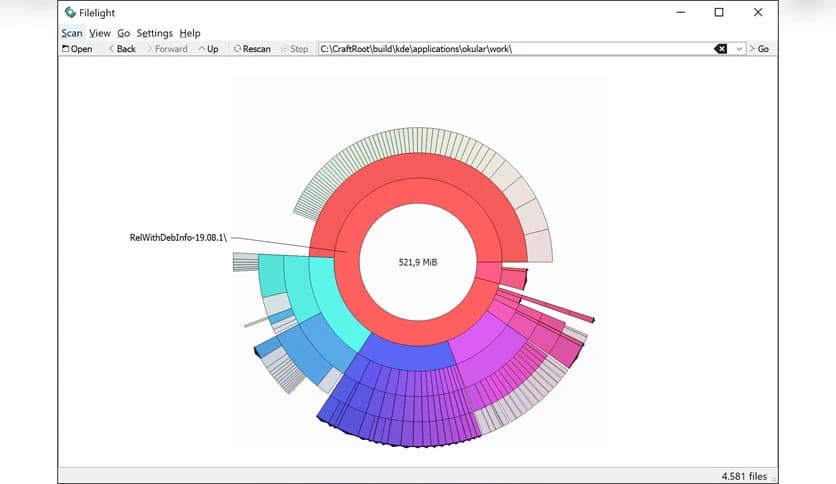Expand the location history dropdown
The height and width of the screenshot is (484, 836).
[739, 48]
